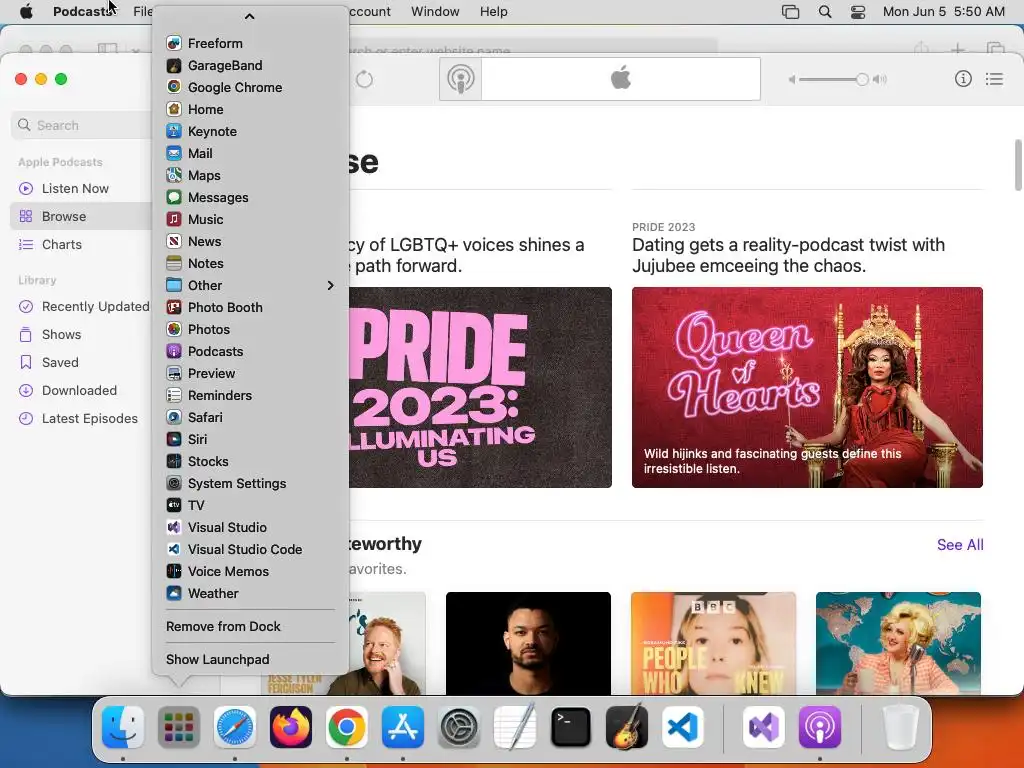The height and width of the screenshot is (768, 1024).
Task: Click the Photos app icon in list
Action: [174, 329]
